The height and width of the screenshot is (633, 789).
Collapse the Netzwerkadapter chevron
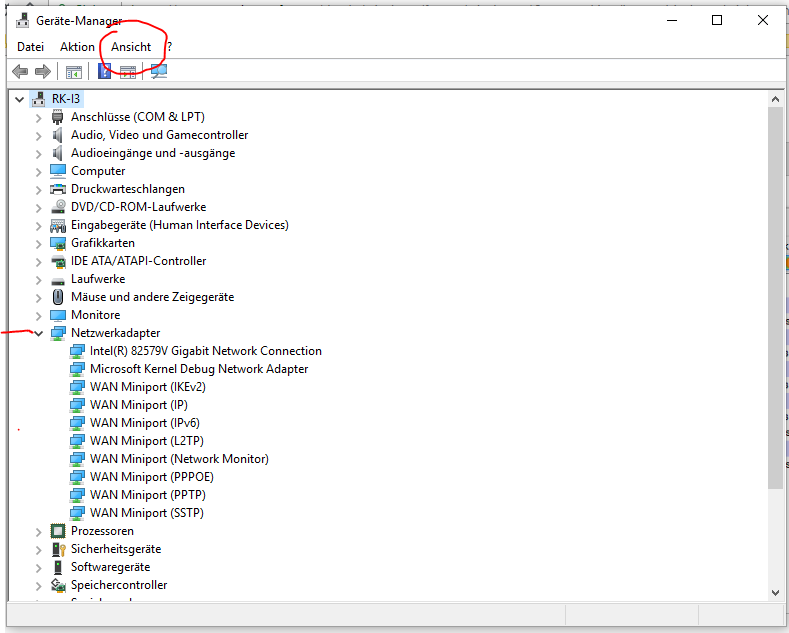[x=39, y=333]
